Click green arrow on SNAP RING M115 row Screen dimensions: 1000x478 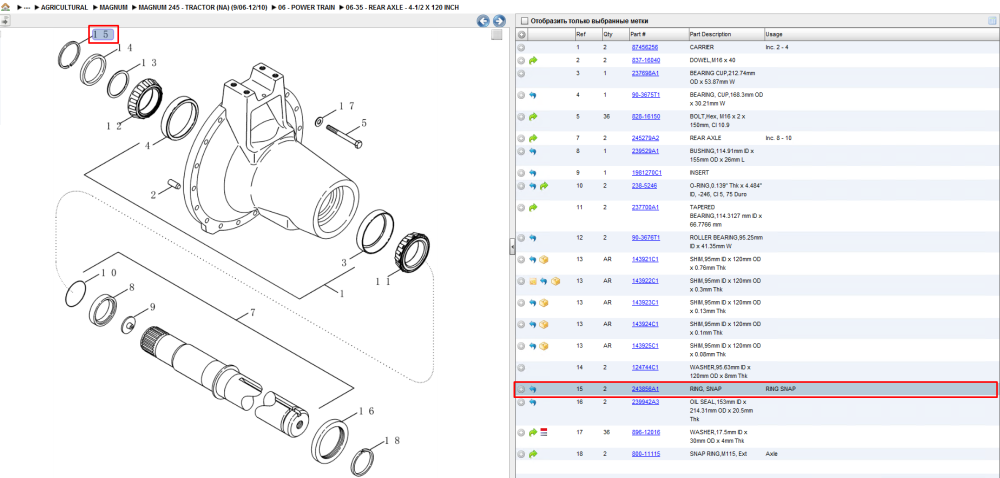tap(533, 454)
